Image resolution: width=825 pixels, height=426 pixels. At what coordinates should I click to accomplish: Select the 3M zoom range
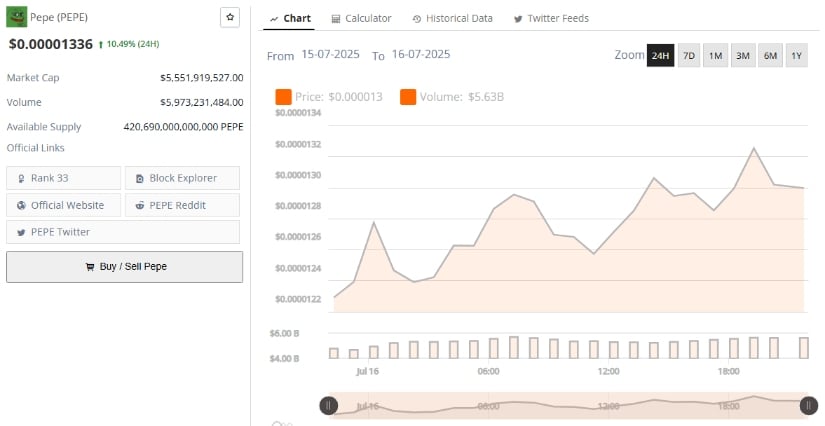pos(742,55)
